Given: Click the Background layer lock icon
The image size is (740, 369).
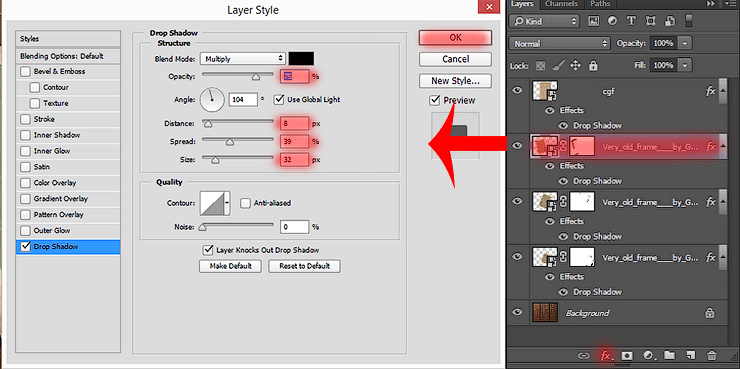Looking at the screenshot, I should coord(709,312).
